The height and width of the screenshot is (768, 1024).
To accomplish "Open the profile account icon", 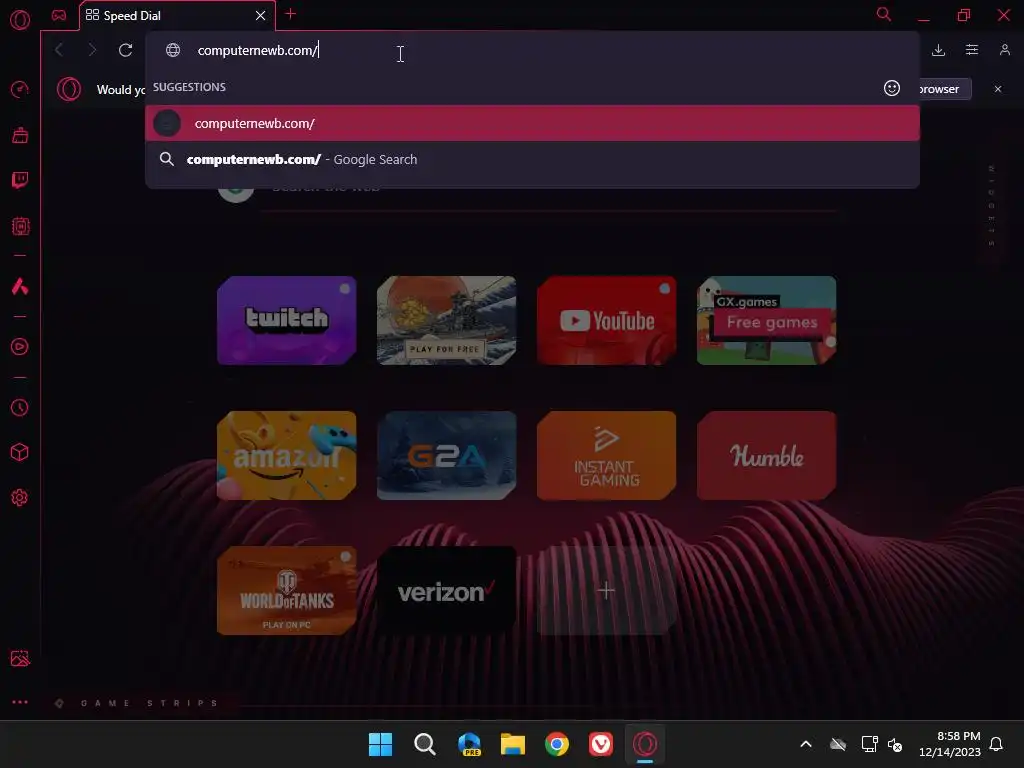I will pos(1005,50).
